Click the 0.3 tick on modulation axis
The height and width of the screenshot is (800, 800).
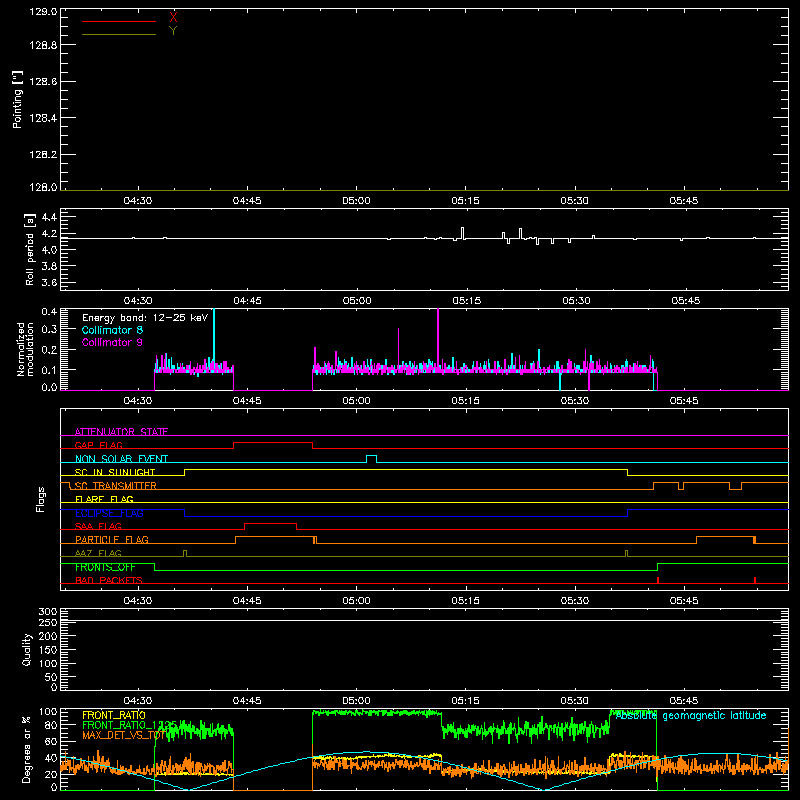pos(49,329)
